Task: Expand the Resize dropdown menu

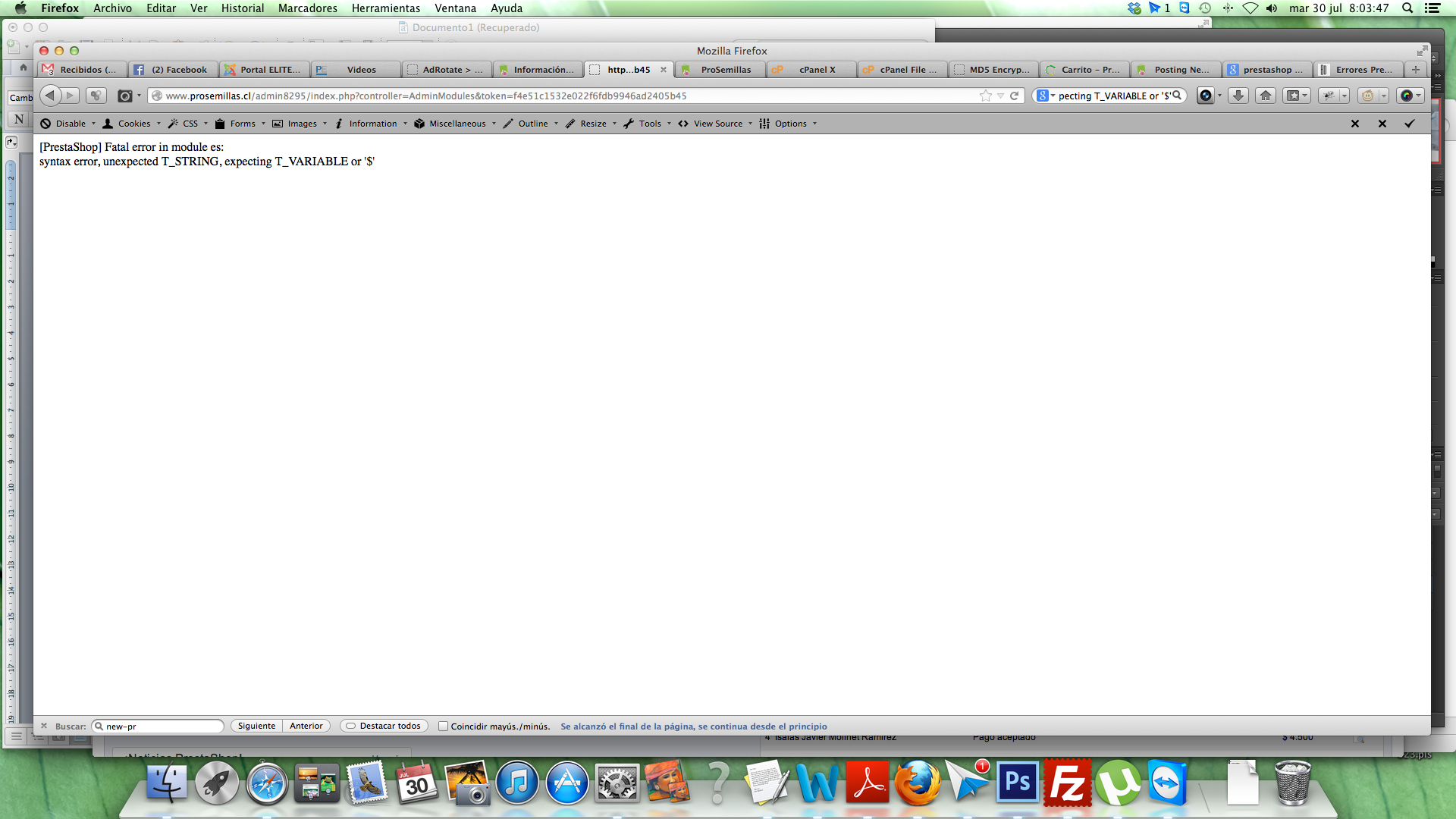Action: pyautogui.click(x=592, y=124)
